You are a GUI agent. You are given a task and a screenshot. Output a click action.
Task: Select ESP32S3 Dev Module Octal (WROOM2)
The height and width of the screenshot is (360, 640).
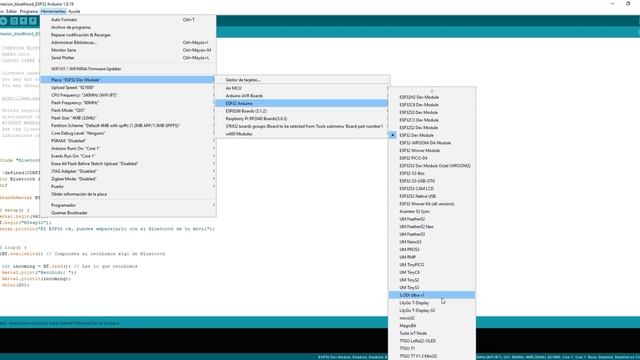point(432,166)
